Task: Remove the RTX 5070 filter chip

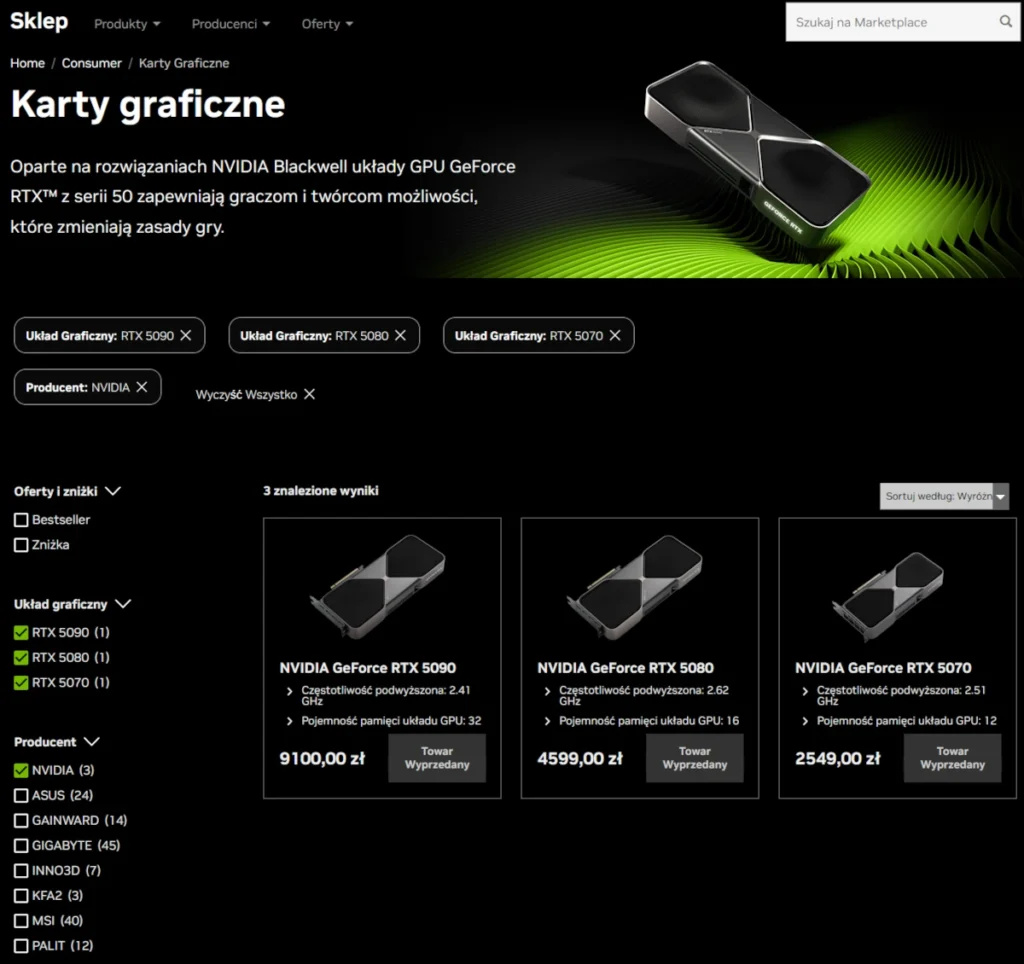Action: (x=615, y=336)
